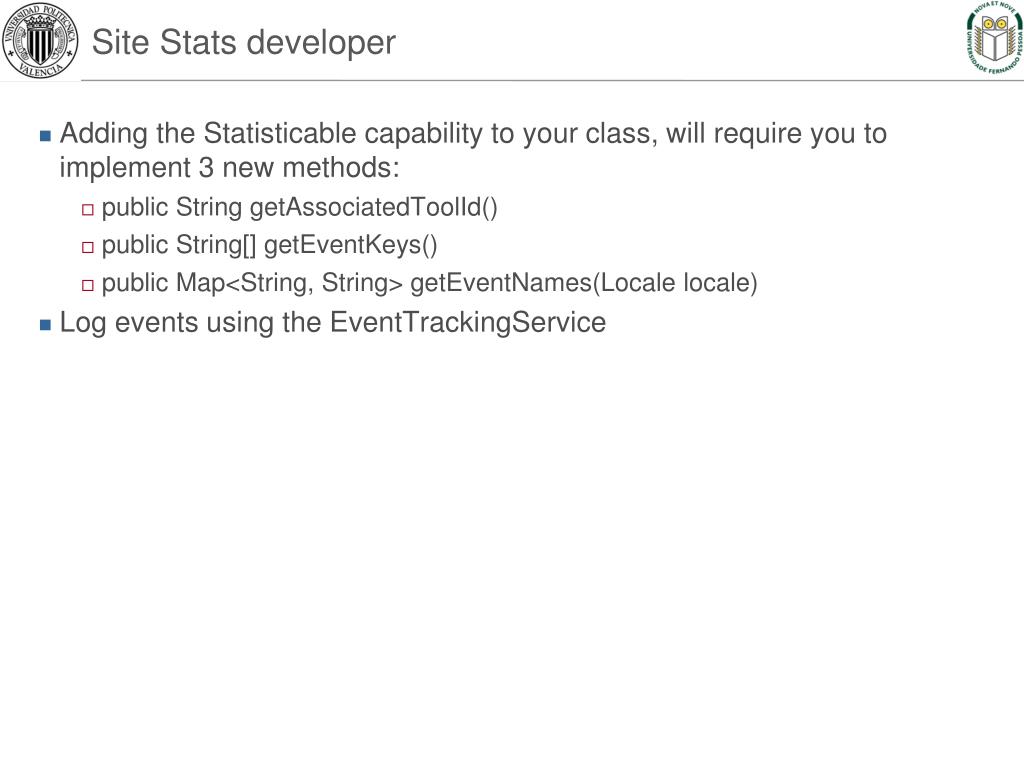
Task: Click the red square bullet beside getEventNames
Action: [x=88, y=285]
